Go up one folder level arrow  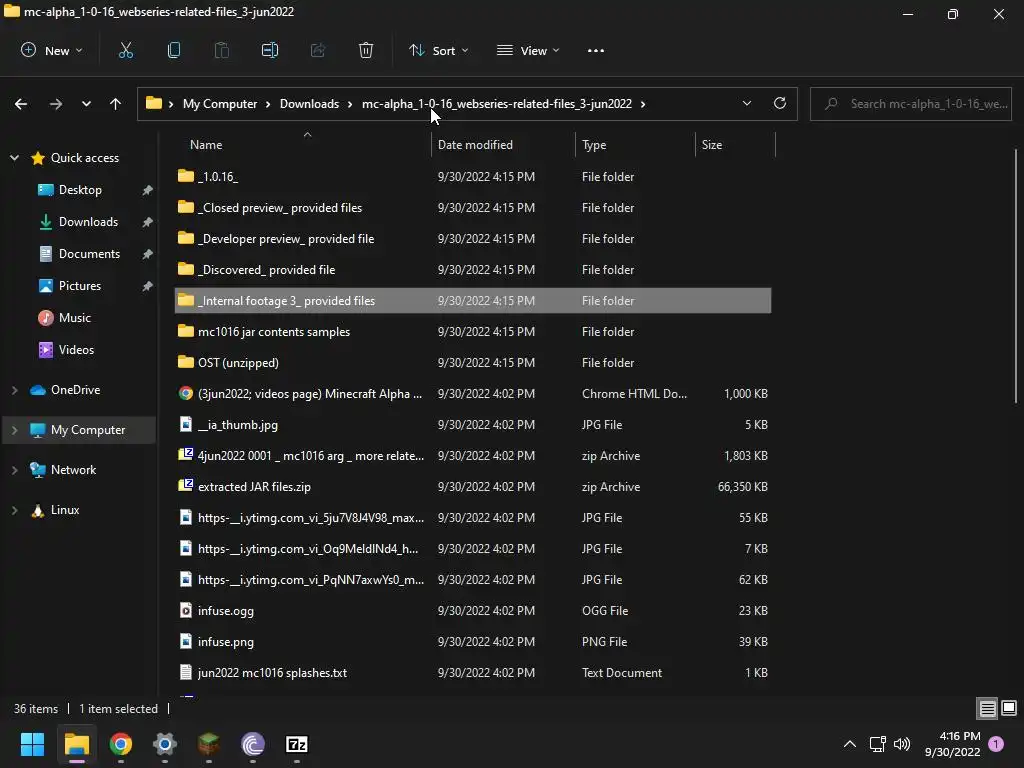[x=116, y=104]
